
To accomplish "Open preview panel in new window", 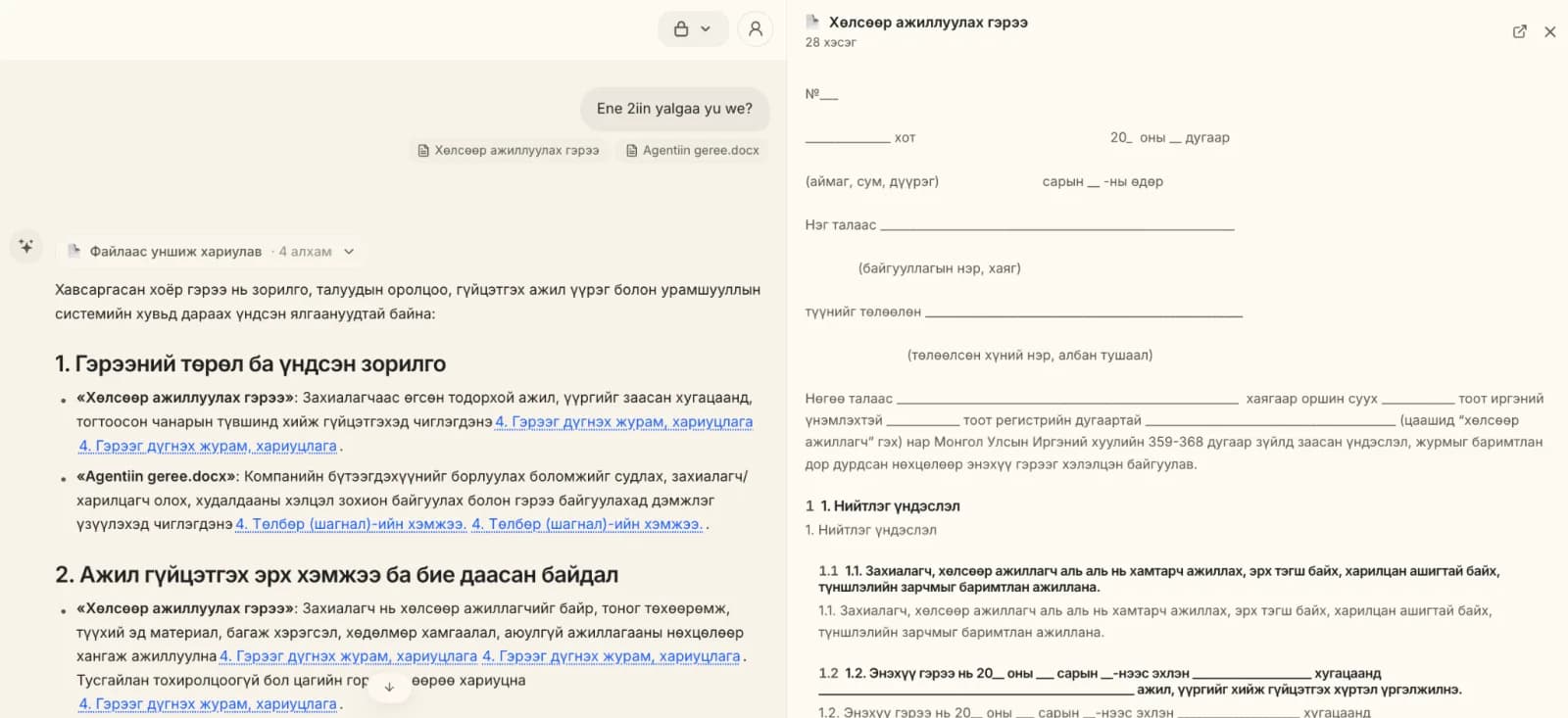I will click(x=1520, y=31).
